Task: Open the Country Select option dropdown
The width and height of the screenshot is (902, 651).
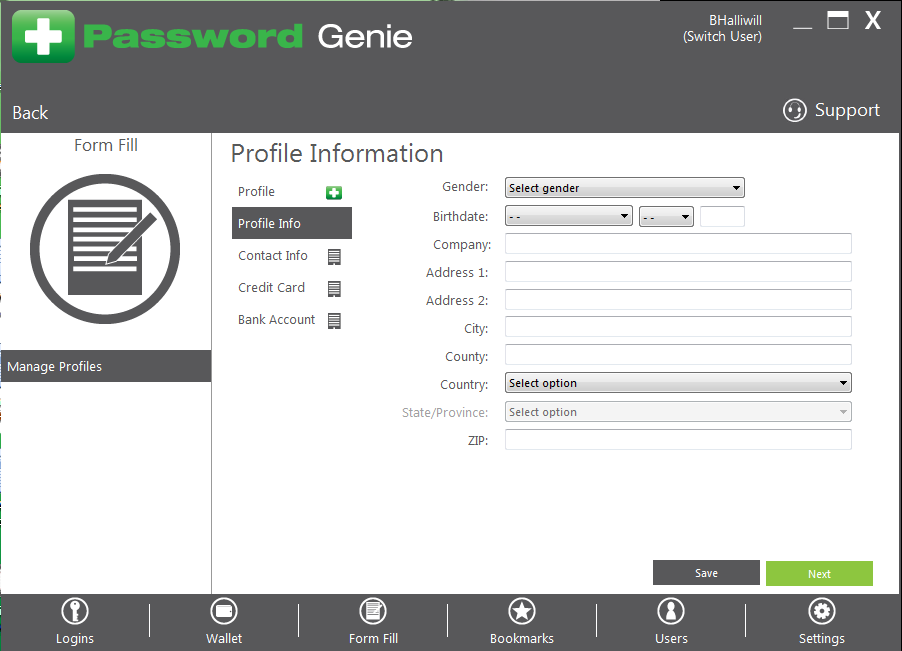Action: point(678,382)
